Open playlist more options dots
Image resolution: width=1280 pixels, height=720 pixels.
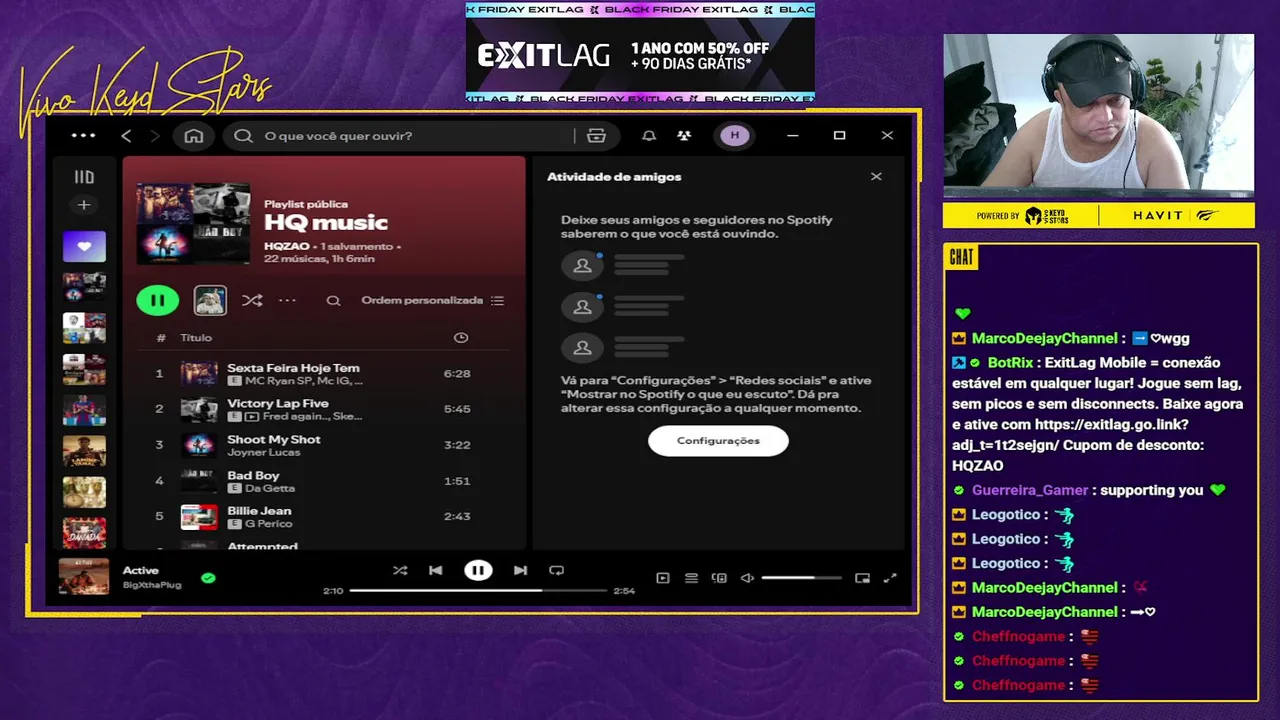click(287, 300)
